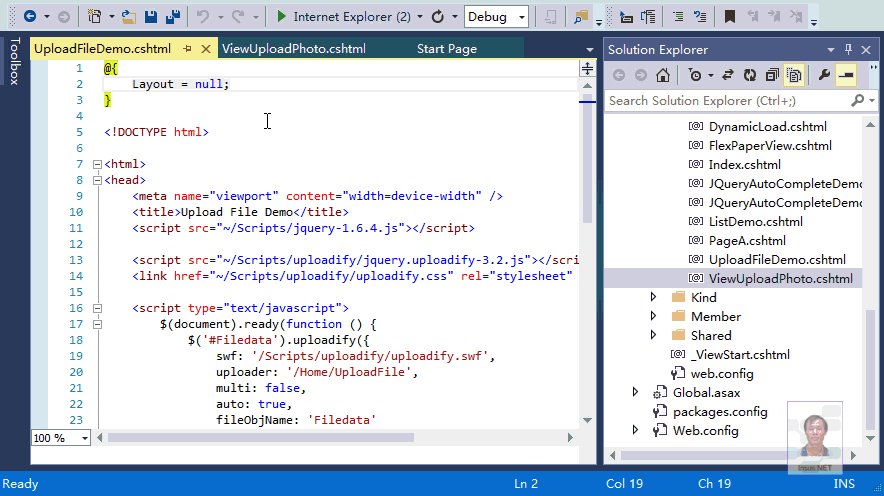Switch to the Start Page tab
884x496 pixels.
(447, 49)
